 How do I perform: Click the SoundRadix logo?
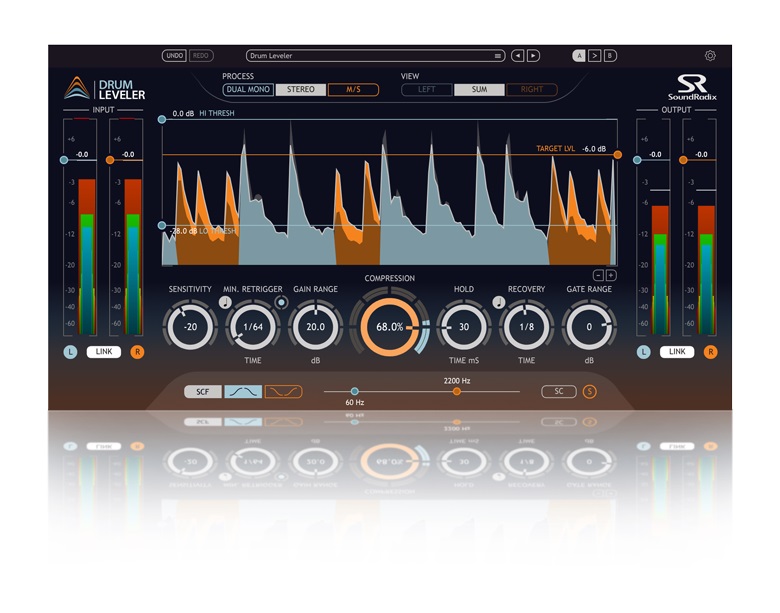[x=692, y=88]
